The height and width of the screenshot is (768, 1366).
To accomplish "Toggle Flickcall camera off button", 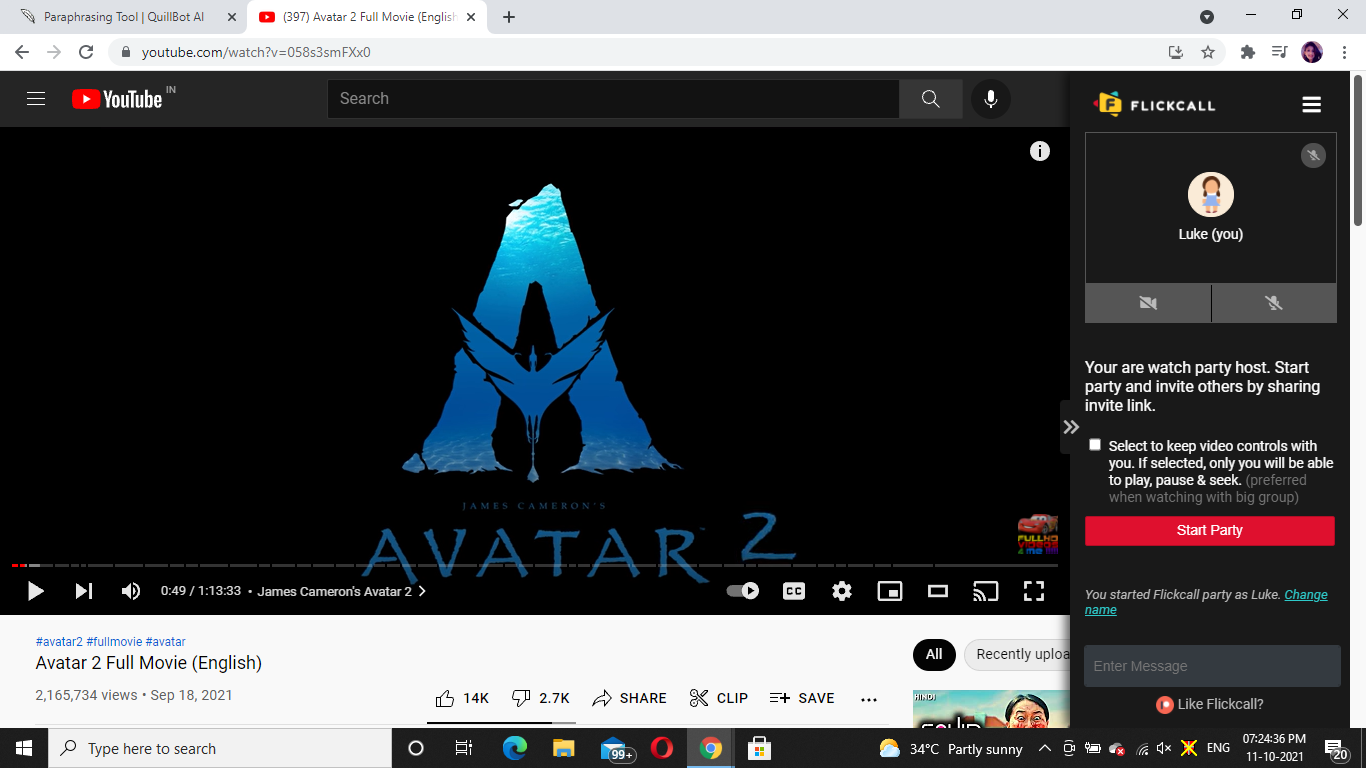I will pyautogui.click(x=1148, y=303).
